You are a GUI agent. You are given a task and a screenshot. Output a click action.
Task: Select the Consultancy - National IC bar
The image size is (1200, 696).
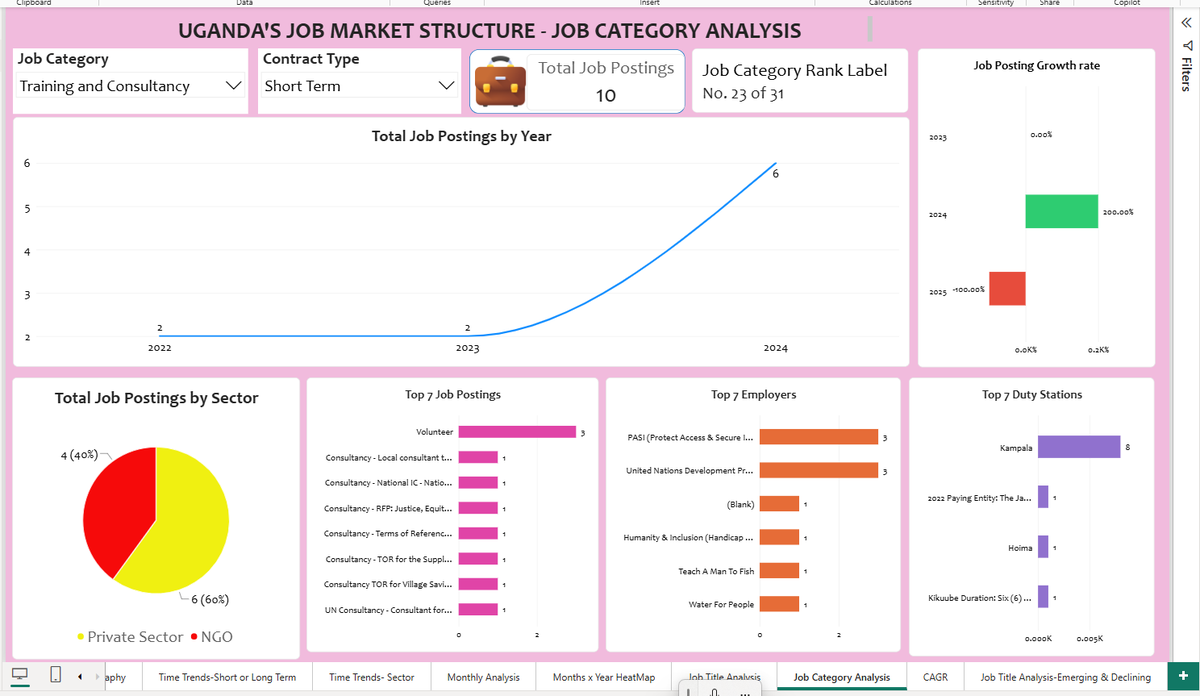478,483
